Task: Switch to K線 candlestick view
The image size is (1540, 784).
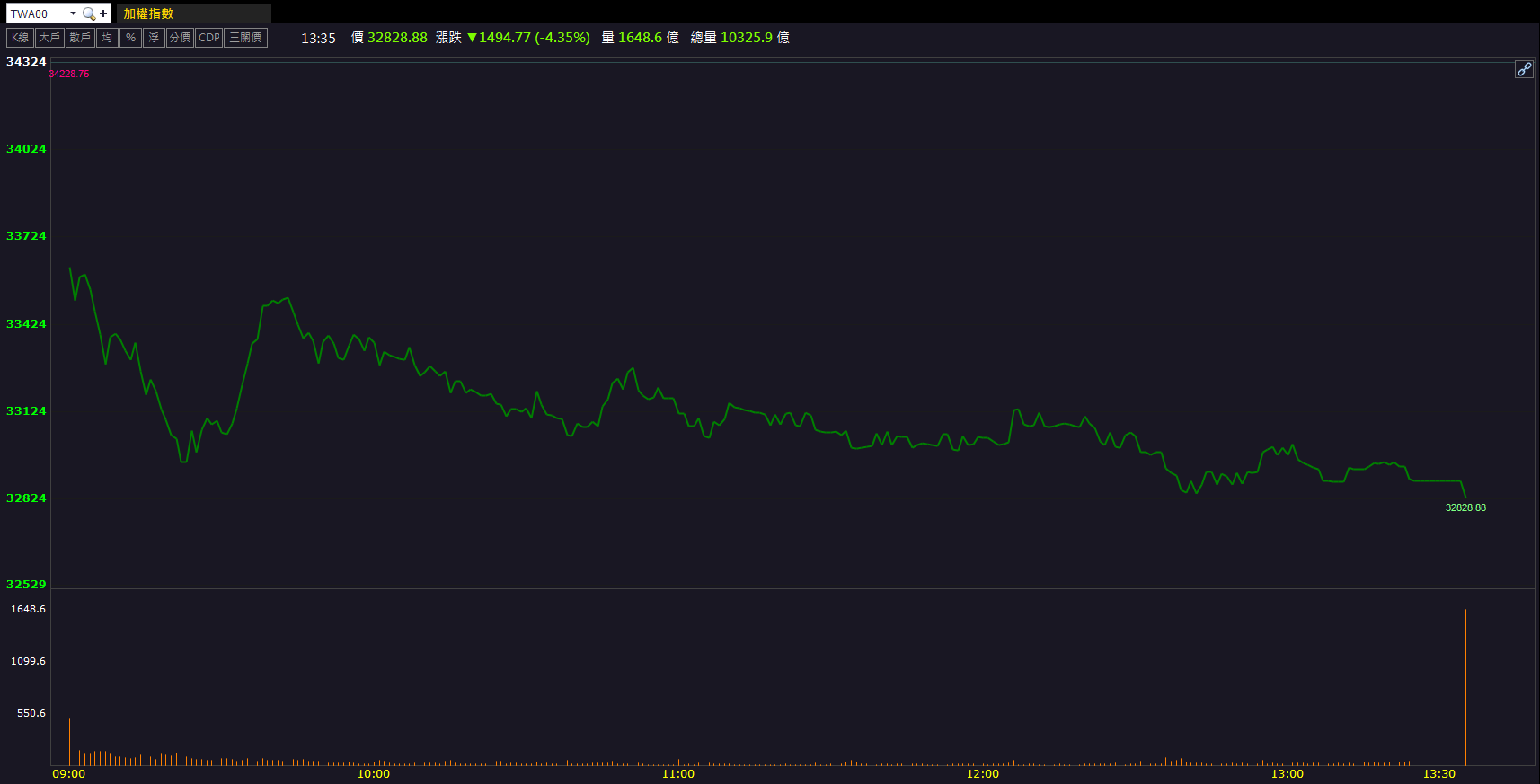Action: click(x=20, y=38)
